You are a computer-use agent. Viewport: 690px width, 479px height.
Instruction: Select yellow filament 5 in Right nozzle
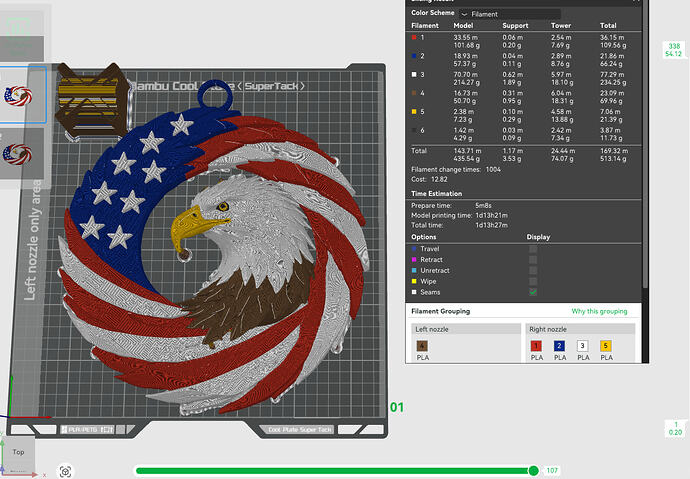tap(606, 346)
